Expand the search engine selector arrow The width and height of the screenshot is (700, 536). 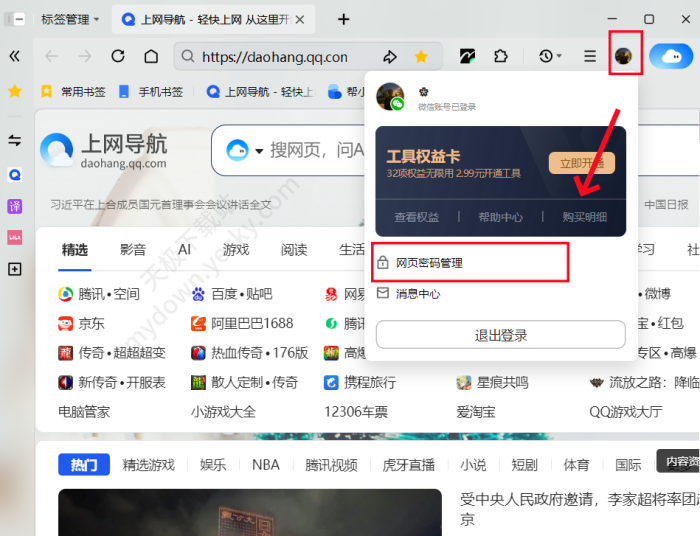point(259,151)
